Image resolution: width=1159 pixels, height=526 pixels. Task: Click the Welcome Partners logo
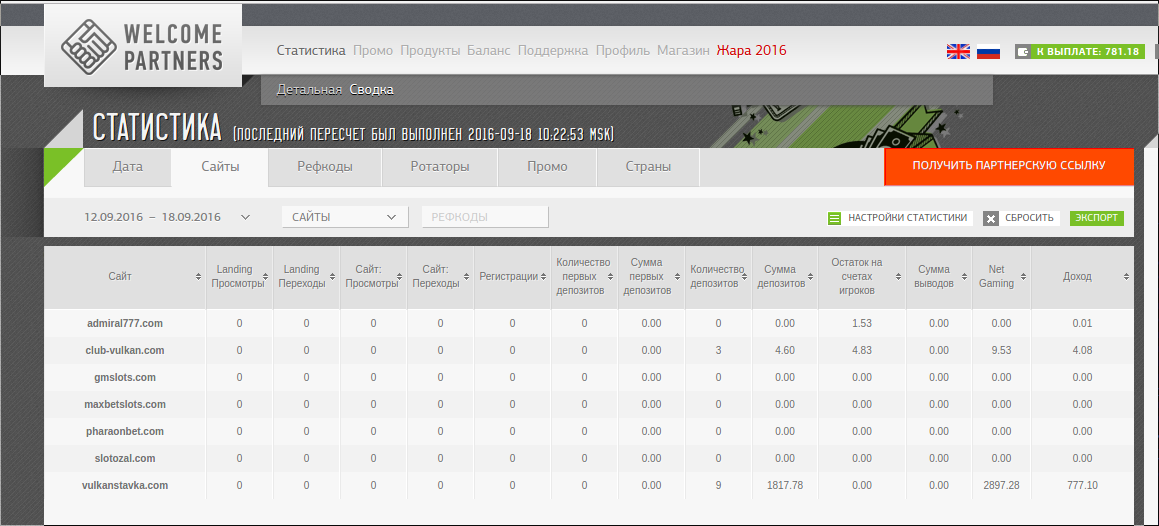143,46
